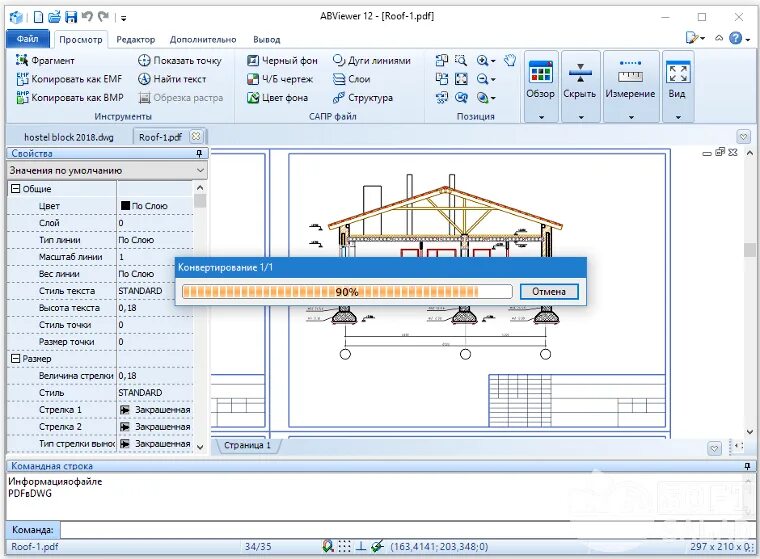Image resolution: width=760 pixels, height=559 pixels.
Task: Click the Отмена button in conversion dialog
Action: tap(549, 291)
